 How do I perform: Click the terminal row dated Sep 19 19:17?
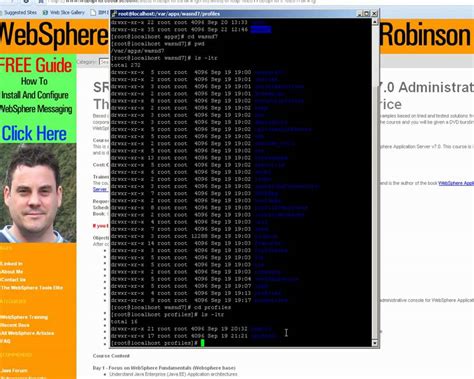(199, 300)
